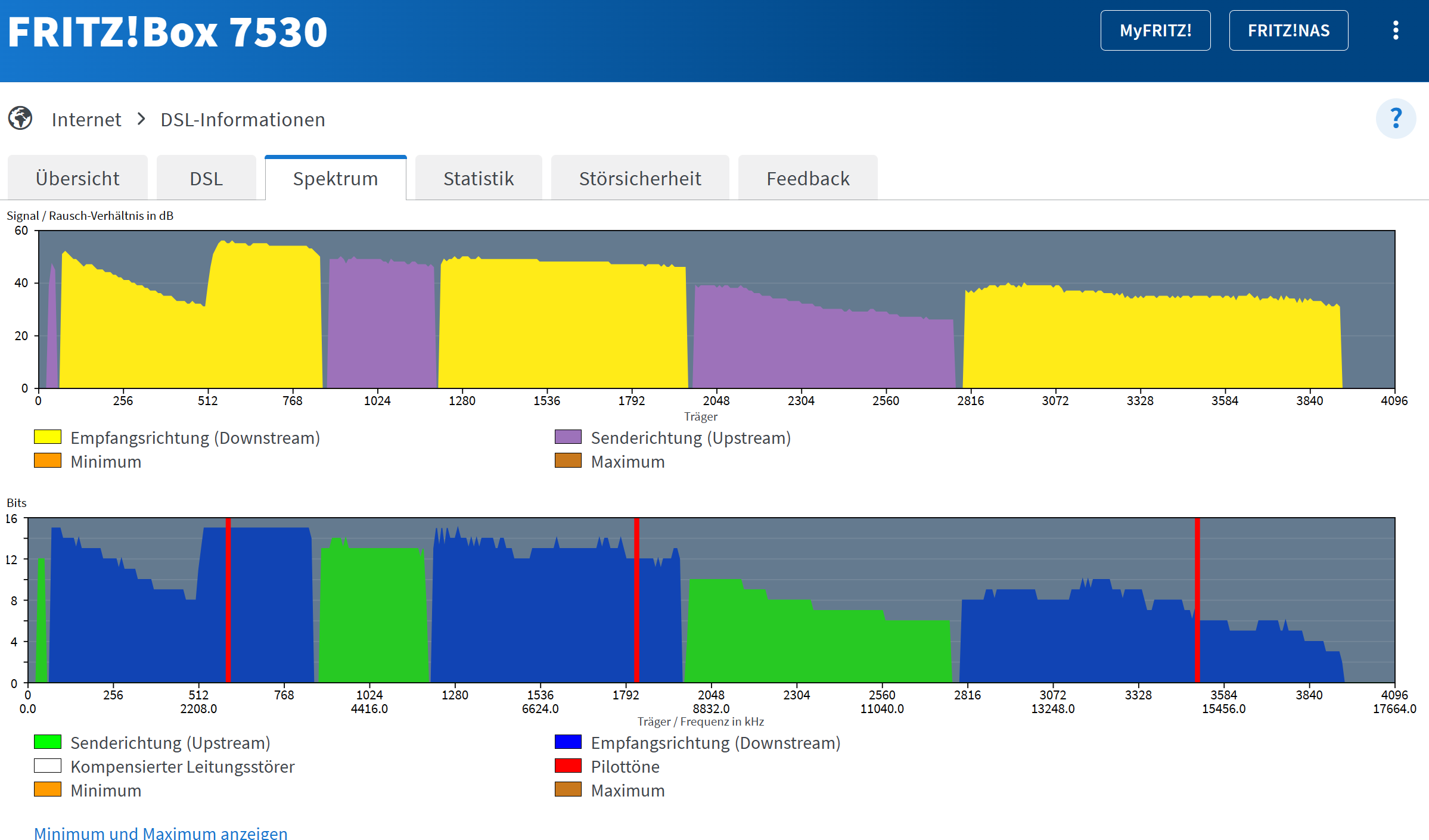
Task: Click the breadcrumb chevron arrow
Action: coord(141,119)
